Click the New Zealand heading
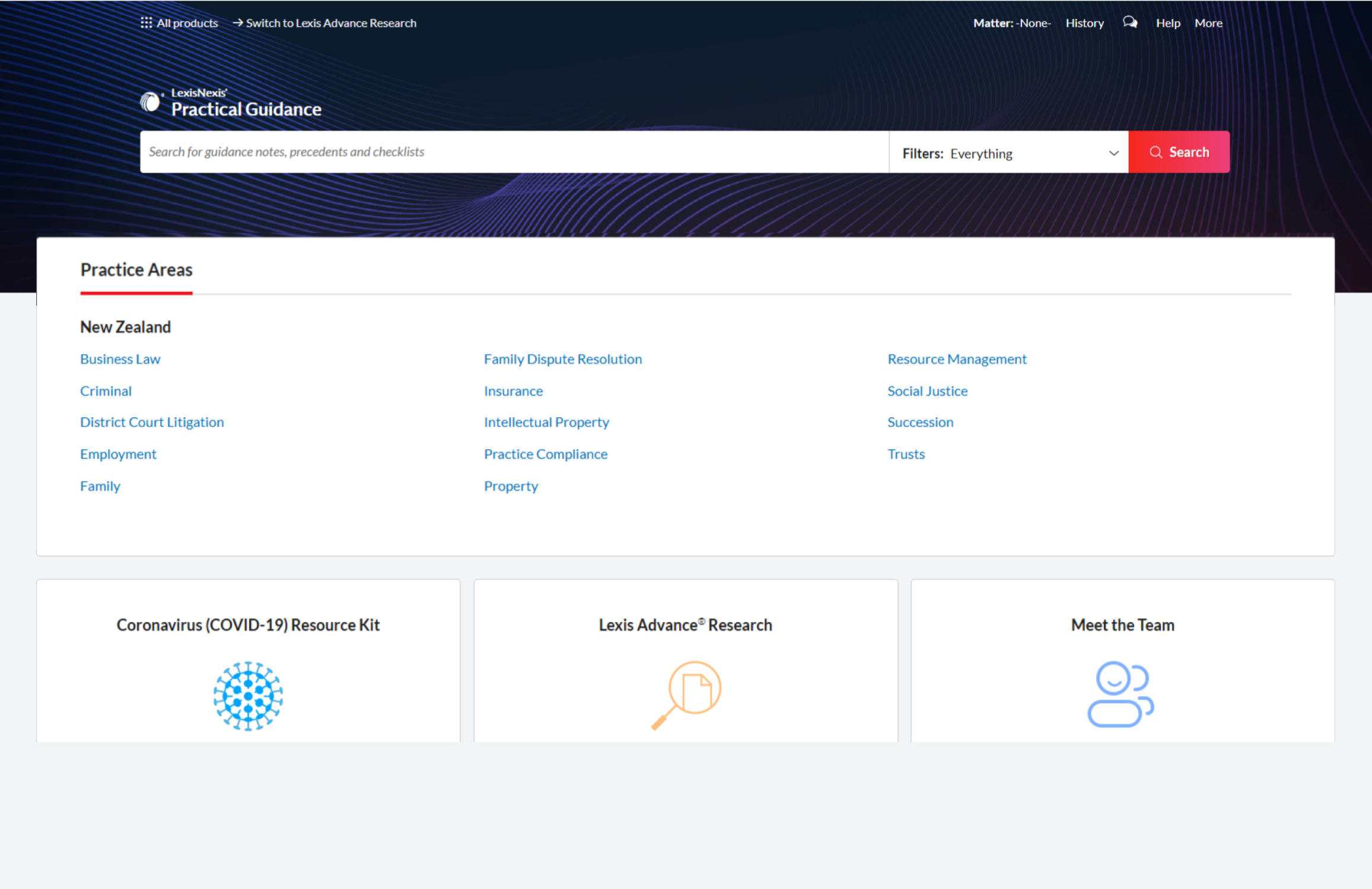 [125, 327]
